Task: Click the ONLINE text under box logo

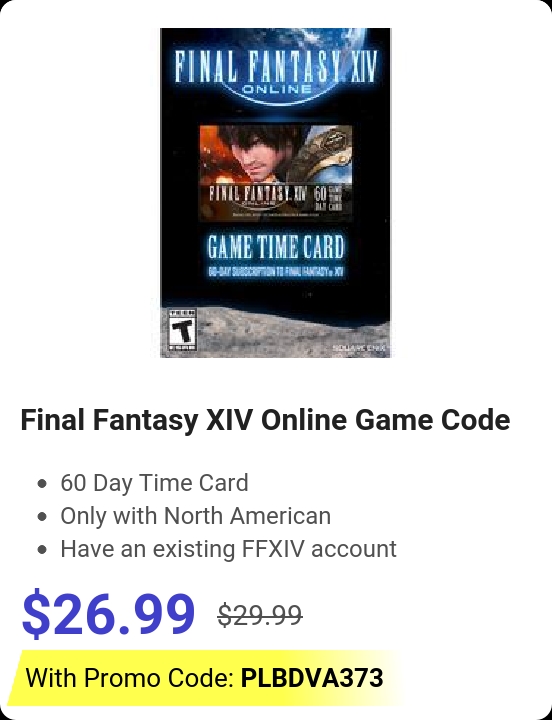Action: (x=276, y=89)
